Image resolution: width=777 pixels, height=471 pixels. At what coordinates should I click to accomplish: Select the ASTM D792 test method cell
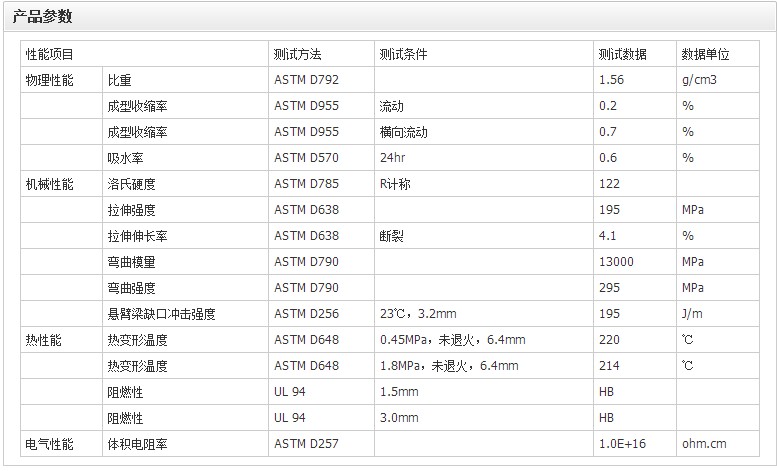[x=306, y=80]
